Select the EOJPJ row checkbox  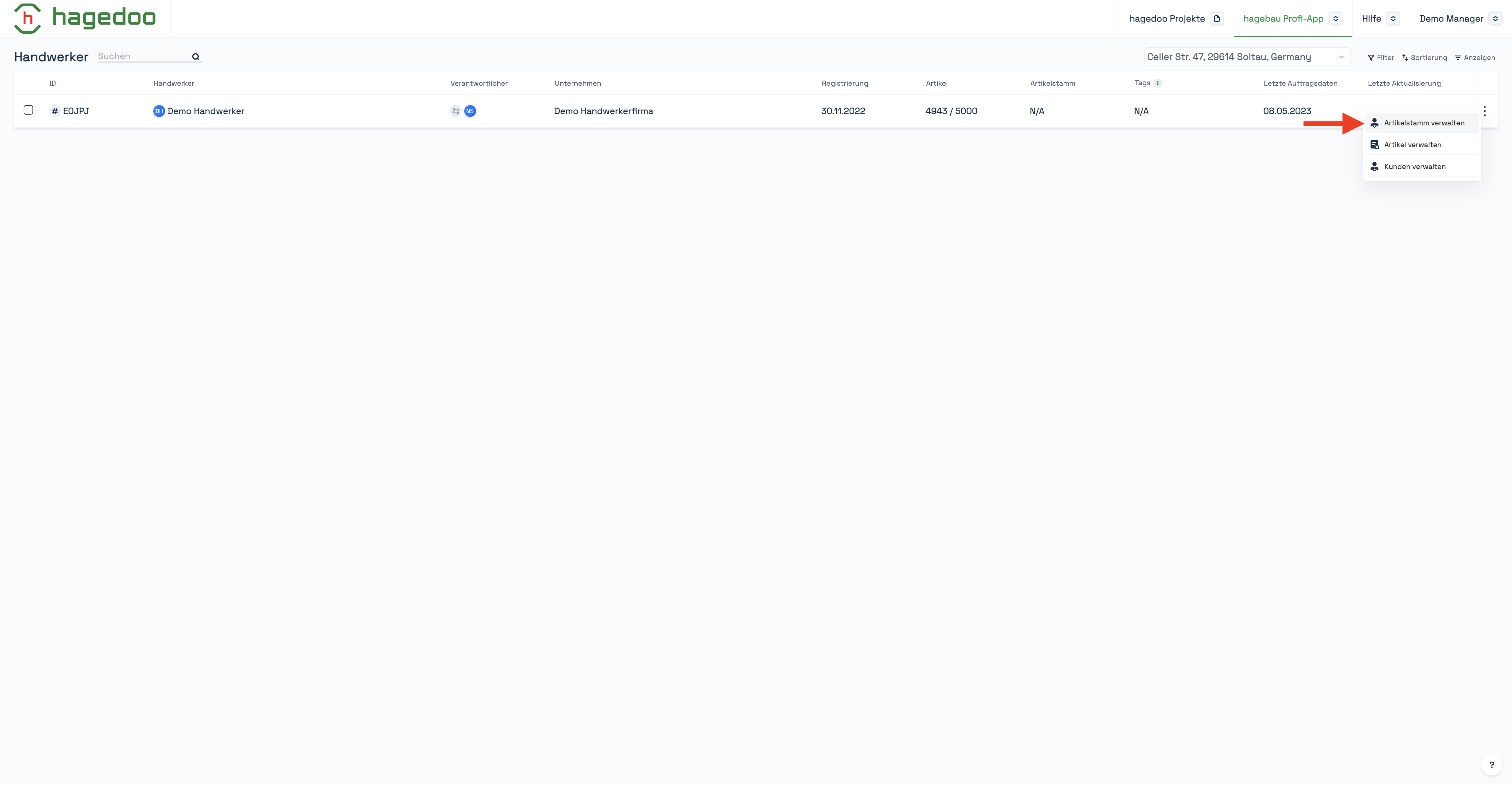[28, 110]
